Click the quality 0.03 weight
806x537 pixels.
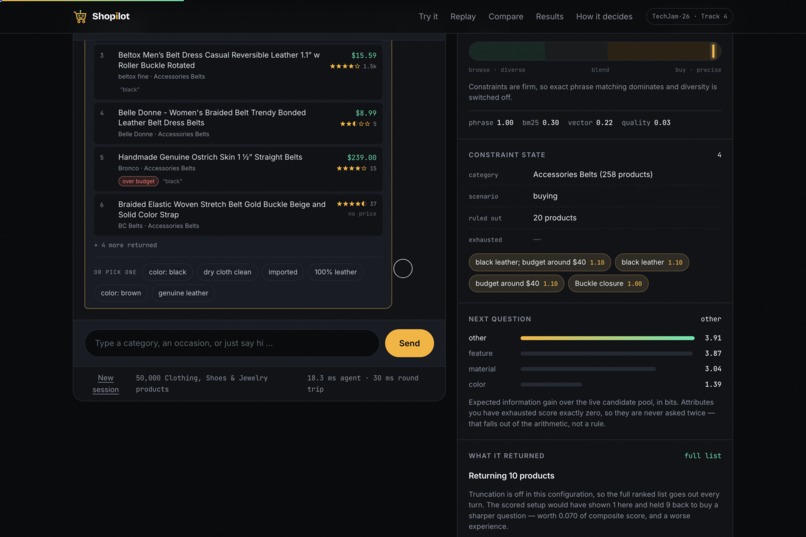(x=646, y=123)
